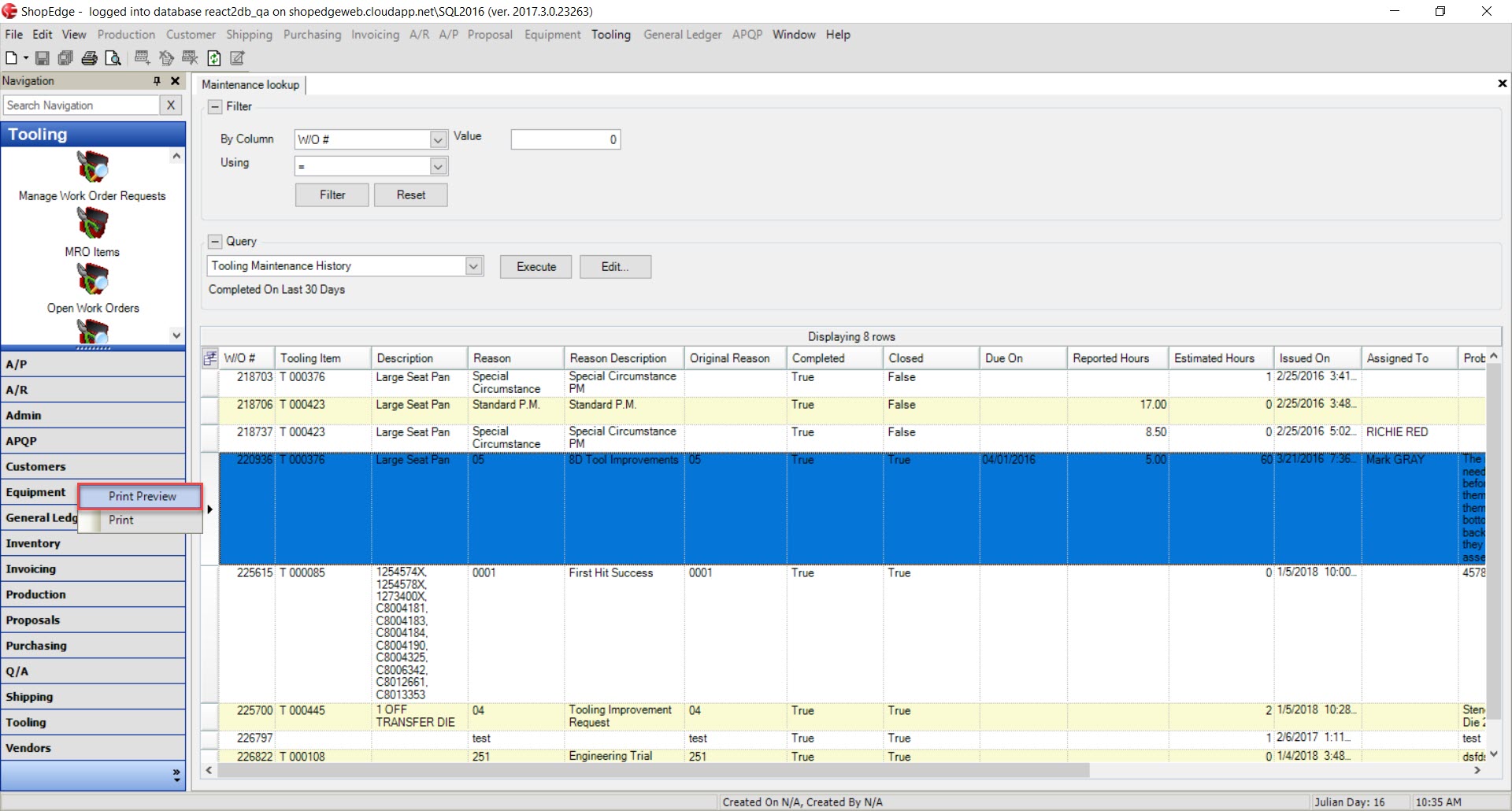Open the Admin navigation section

coord(93,415)
